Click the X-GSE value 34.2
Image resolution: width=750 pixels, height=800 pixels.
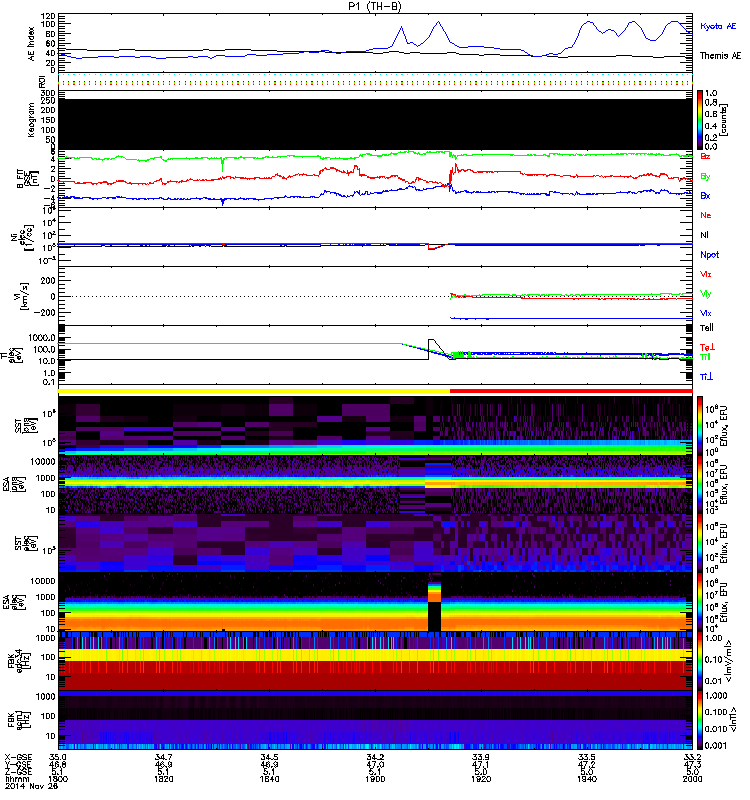click(x=375, y=758)
